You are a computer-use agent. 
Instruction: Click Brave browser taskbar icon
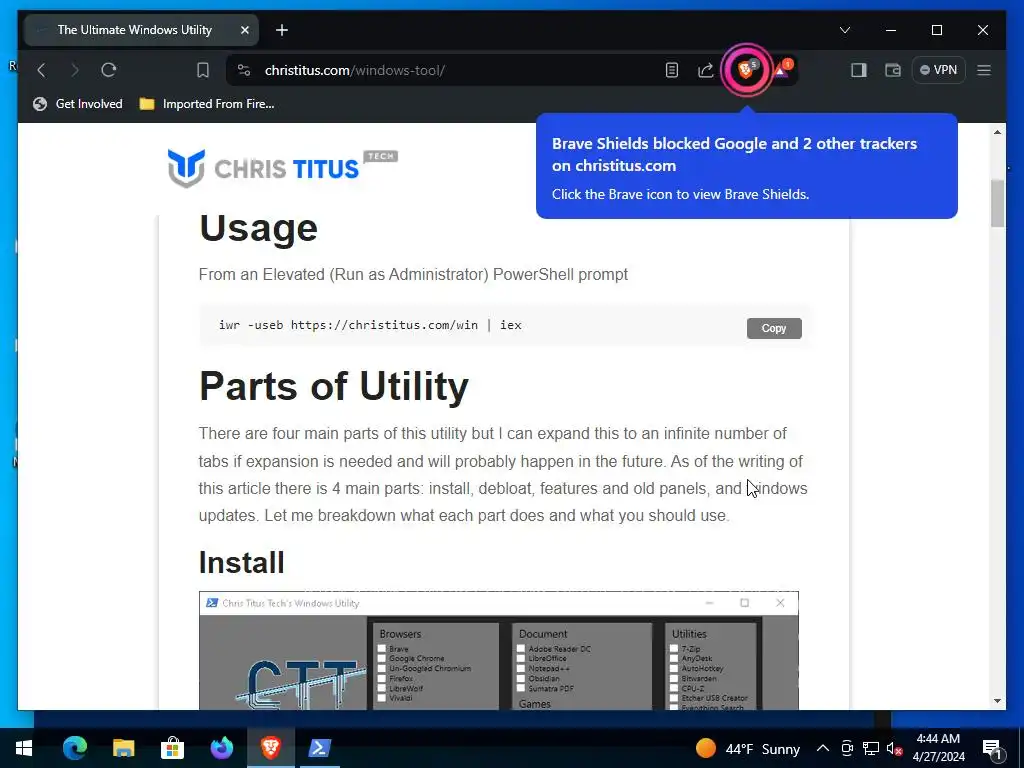(x=270, y=748)
